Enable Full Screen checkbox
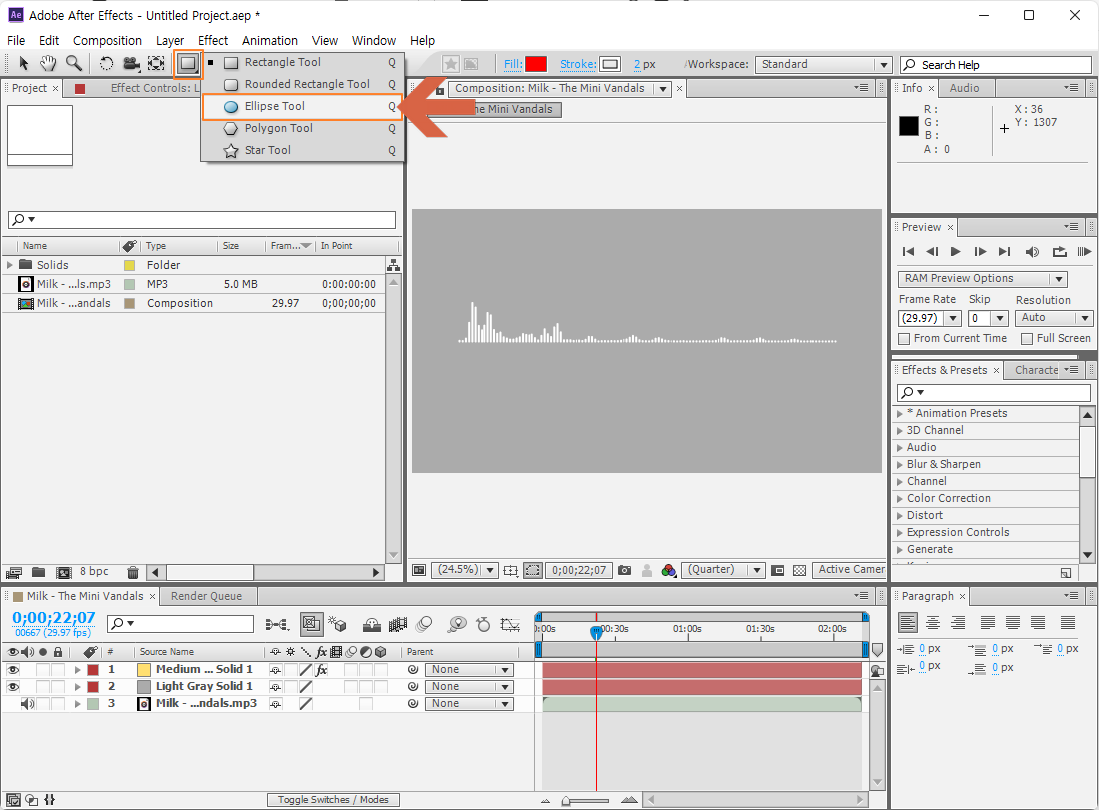Viewport: 1099px width, 810px height. [1028, 339]
